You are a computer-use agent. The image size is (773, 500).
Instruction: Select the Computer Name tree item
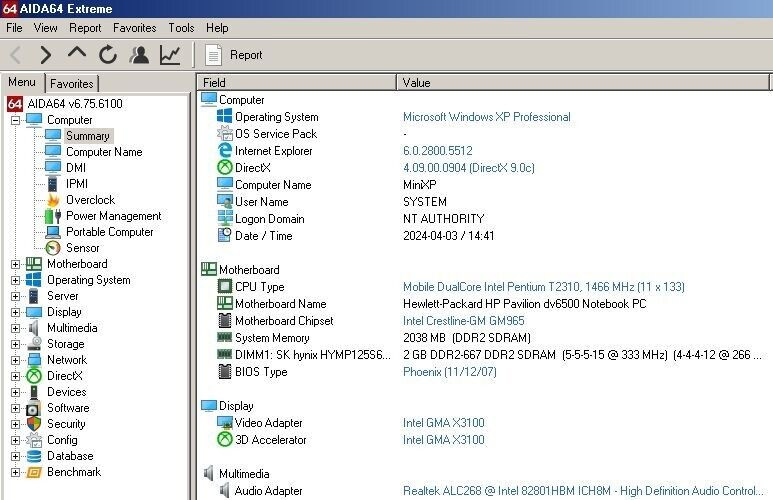click(x=104, y=152)
